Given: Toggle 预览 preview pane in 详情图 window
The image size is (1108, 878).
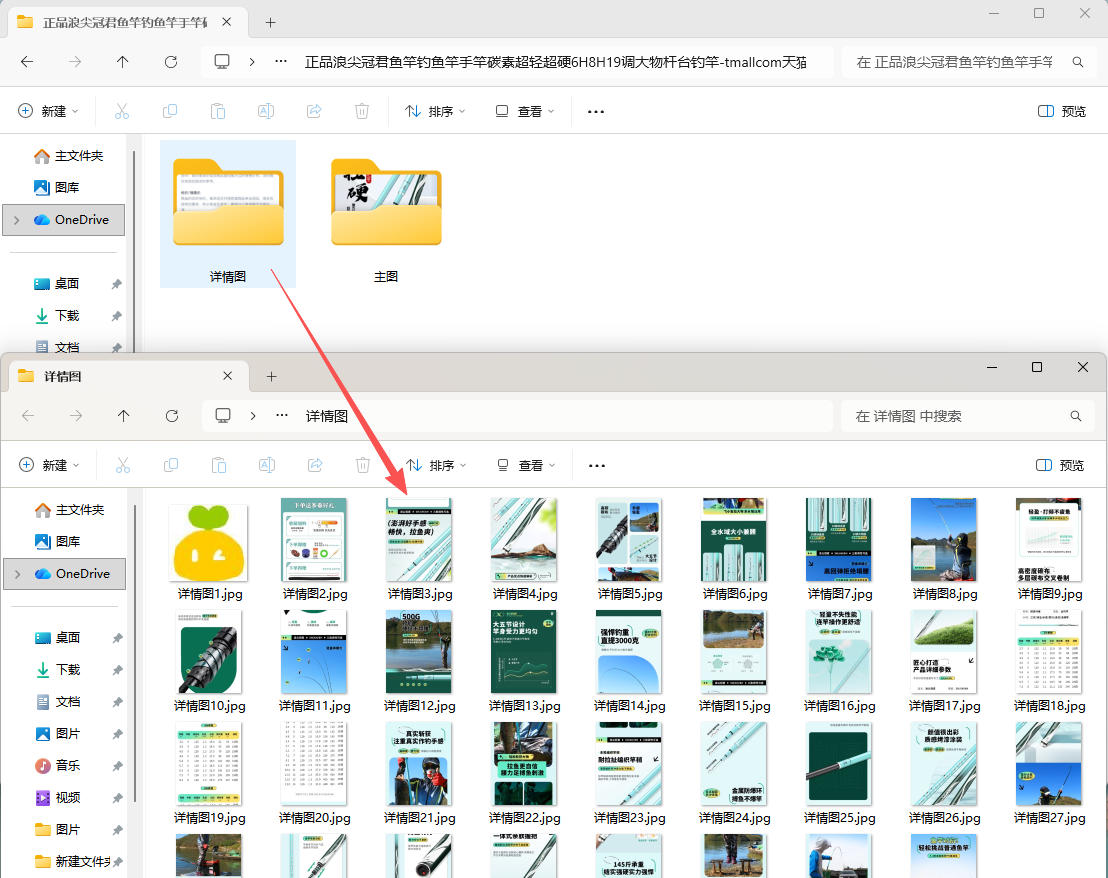Looking at the screenshot, I should pos(1060,465).
